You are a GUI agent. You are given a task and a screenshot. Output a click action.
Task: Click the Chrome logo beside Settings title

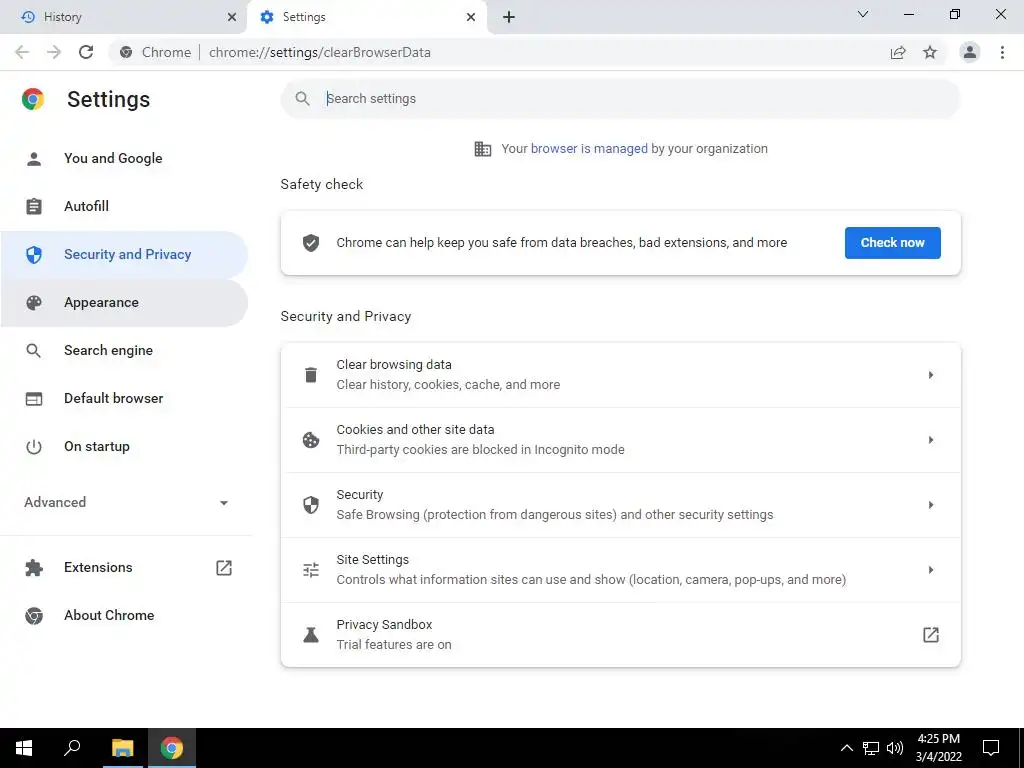point(33,99)
